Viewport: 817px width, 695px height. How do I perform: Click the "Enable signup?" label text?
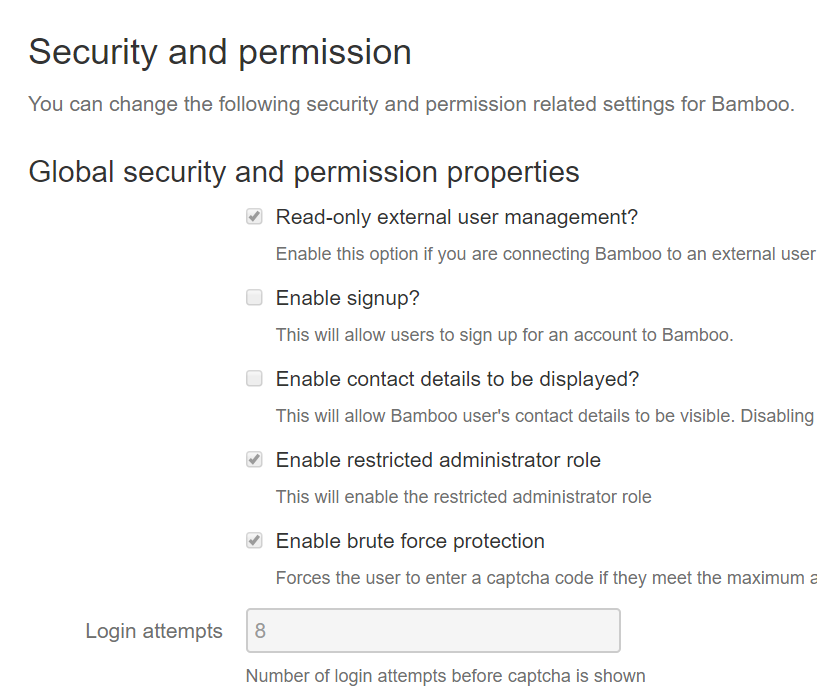pyautogui.click(x=347, y=297)
